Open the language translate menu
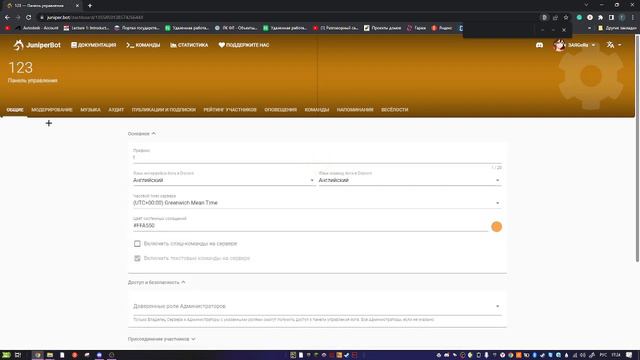This screenshot has width=640, height=360. (613, 45)
